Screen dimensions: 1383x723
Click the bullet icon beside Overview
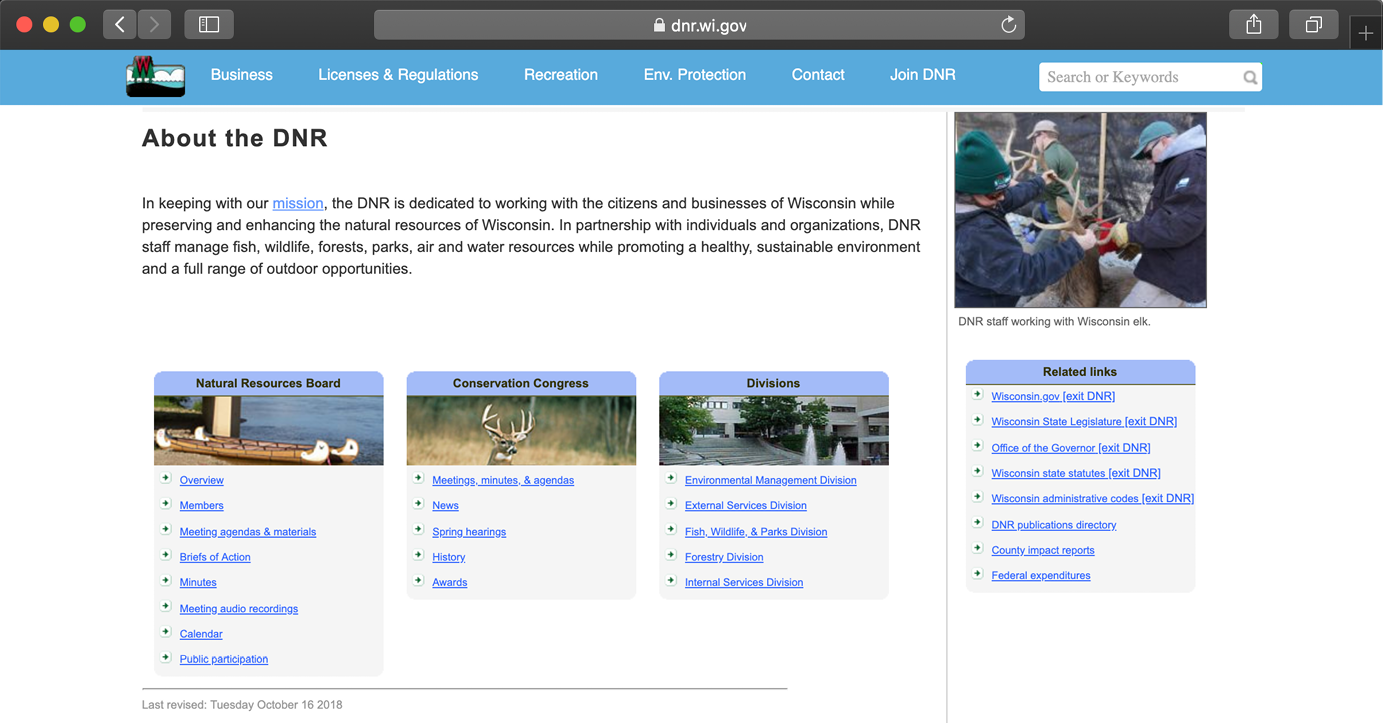tap(166, 479)
